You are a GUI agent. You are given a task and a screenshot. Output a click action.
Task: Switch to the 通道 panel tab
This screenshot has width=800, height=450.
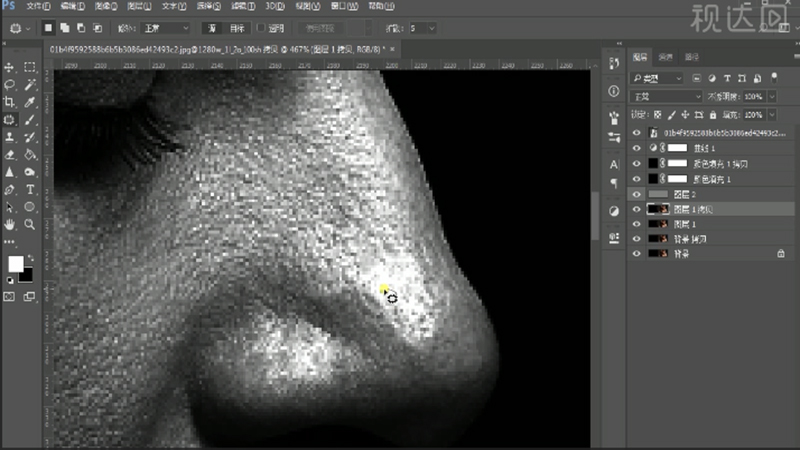(x=665, y=57)
